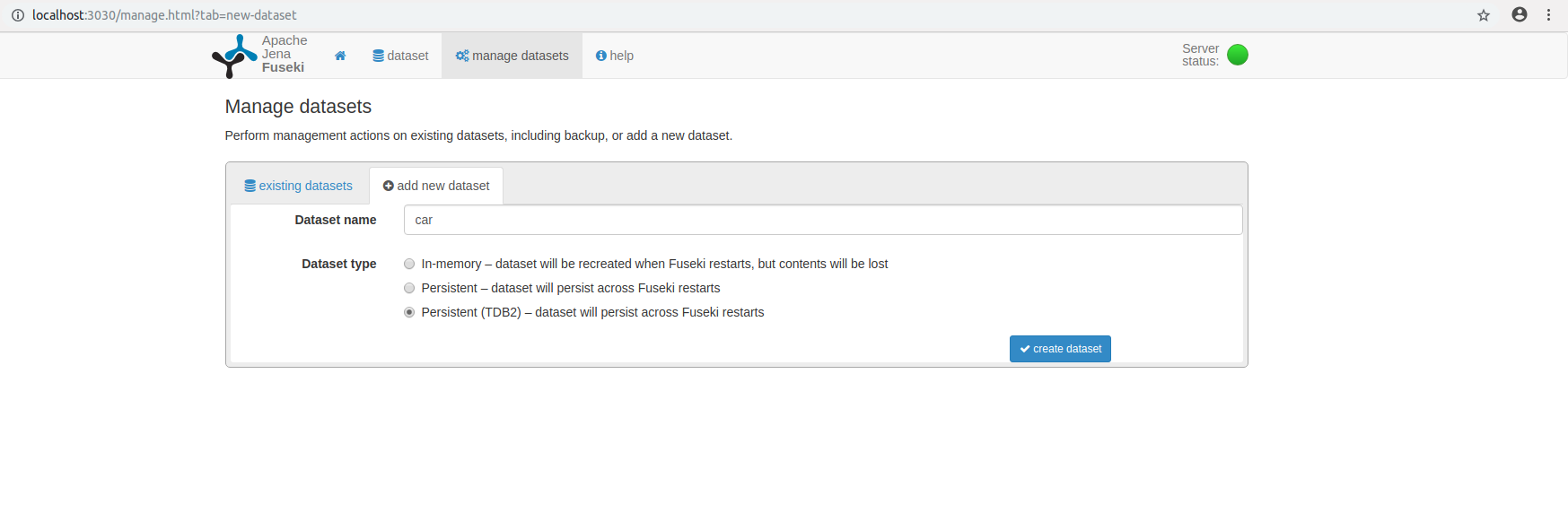1568x513 pixels.
Task: Choose Persistent (TDB2) dataset type
Action: point(409,312)
